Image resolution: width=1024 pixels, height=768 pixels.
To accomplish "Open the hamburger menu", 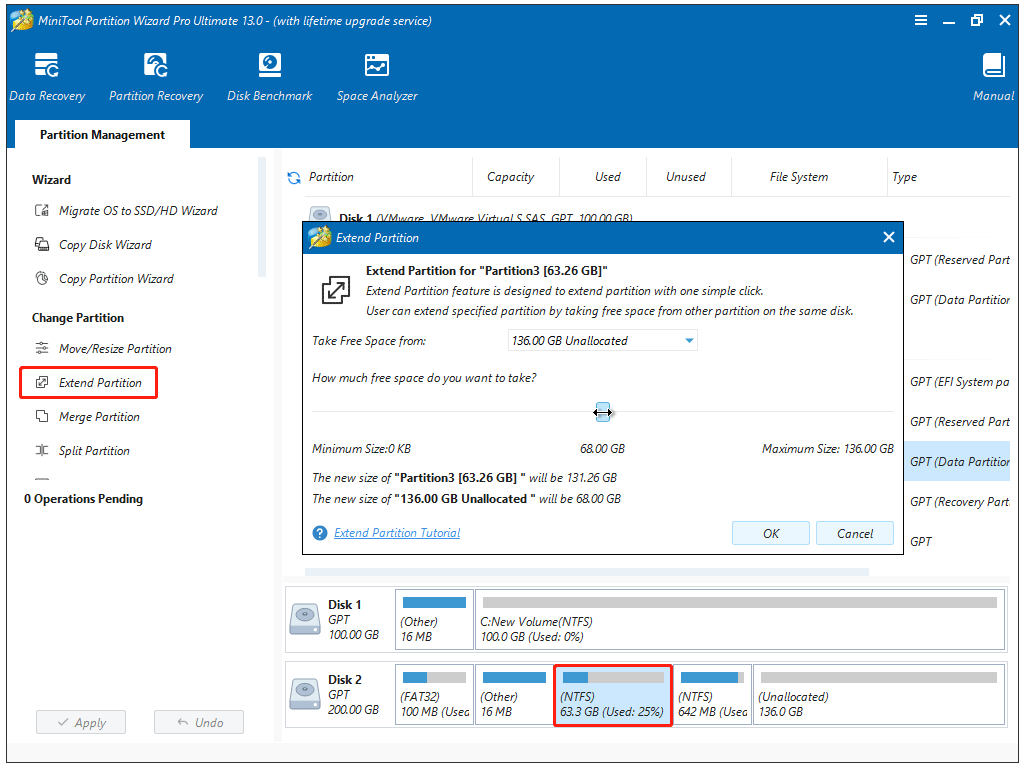I will point(920,19).
